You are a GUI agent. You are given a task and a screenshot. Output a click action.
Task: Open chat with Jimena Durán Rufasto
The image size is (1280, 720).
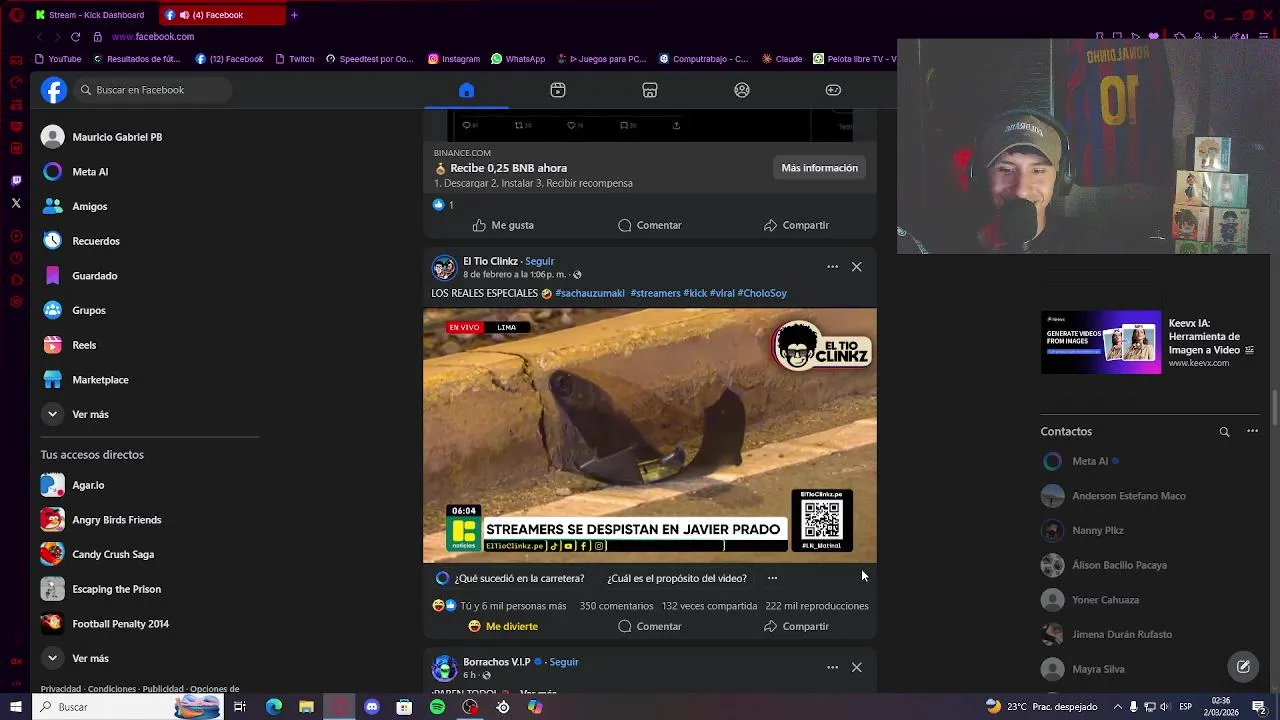[1107, 634]
